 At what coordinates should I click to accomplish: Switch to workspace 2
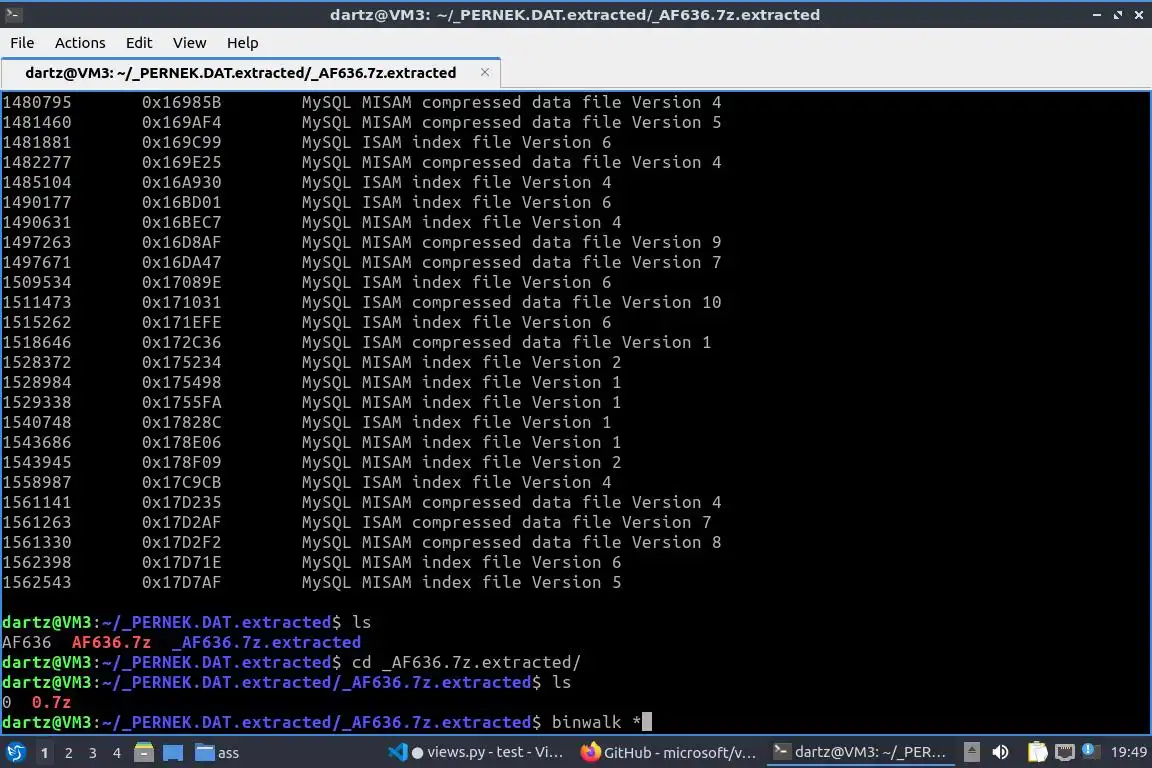pyautogui.click(x=69, y=753)
